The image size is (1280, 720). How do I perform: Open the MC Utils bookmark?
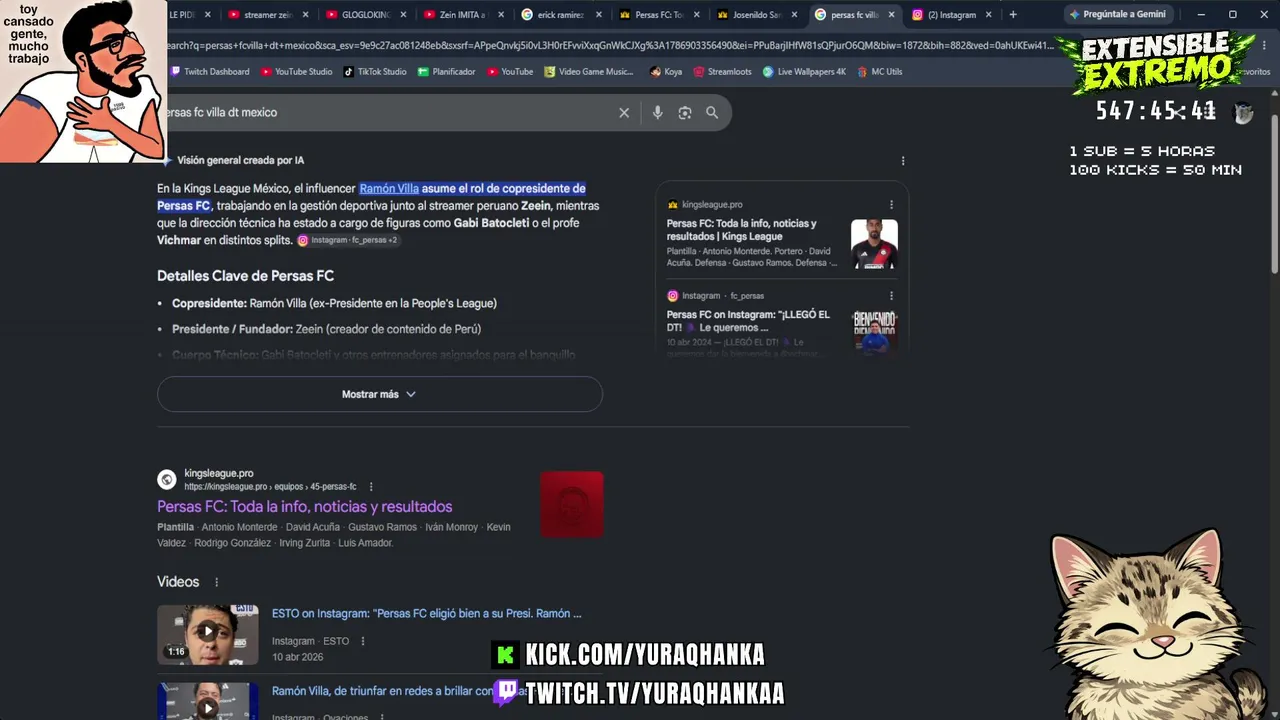coord(879,72)
